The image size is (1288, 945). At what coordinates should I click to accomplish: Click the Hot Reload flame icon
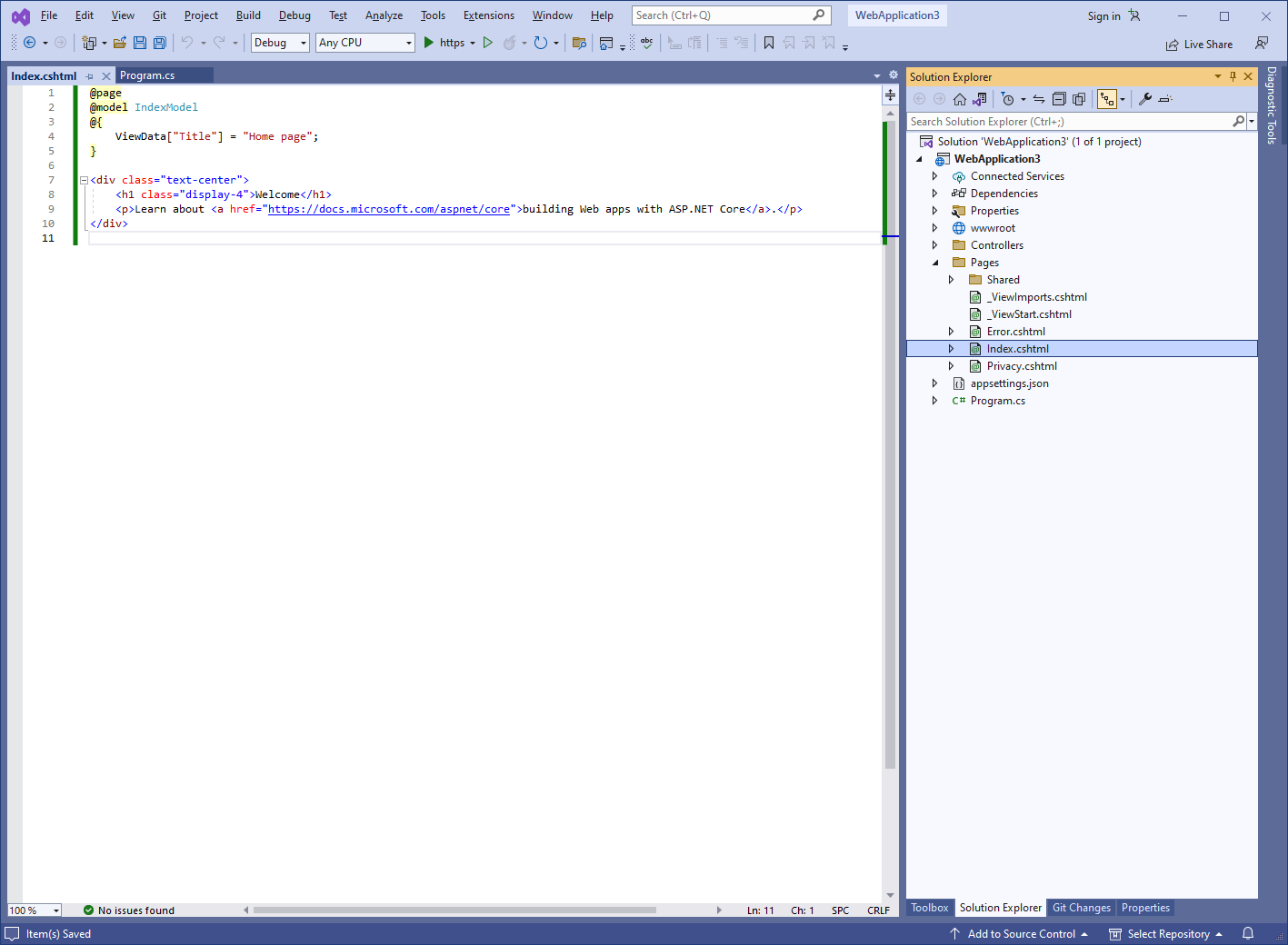pos(510,43)
